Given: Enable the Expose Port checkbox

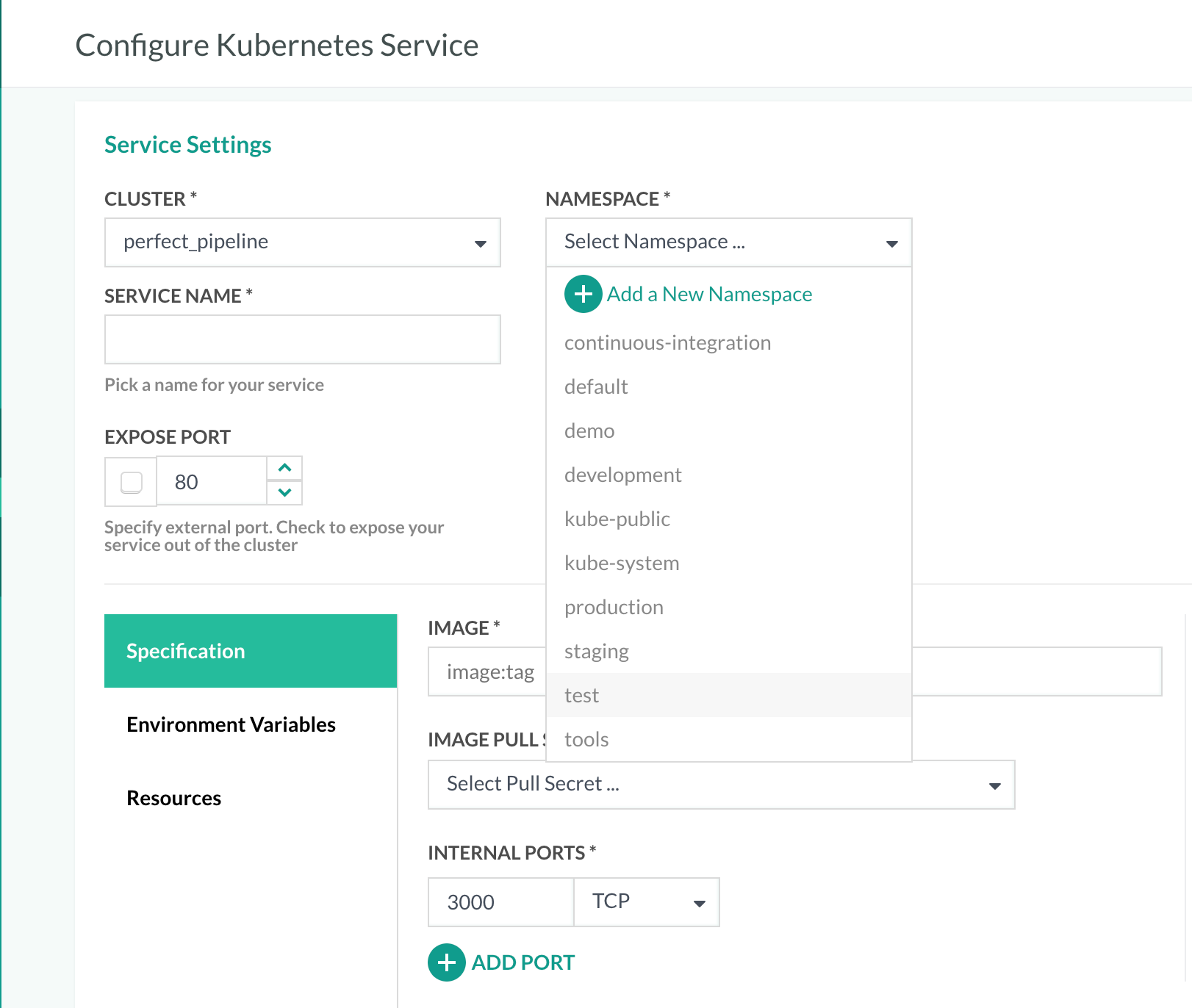Looking at the screenshot, I should 132,482.
